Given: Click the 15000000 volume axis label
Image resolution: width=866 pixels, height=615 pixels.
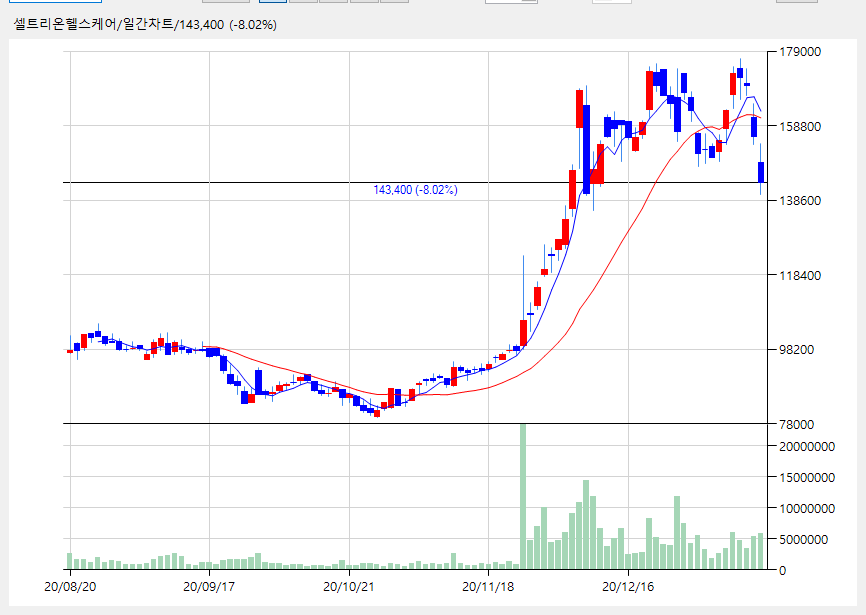Looking at the screenshot, I should 807,478.
